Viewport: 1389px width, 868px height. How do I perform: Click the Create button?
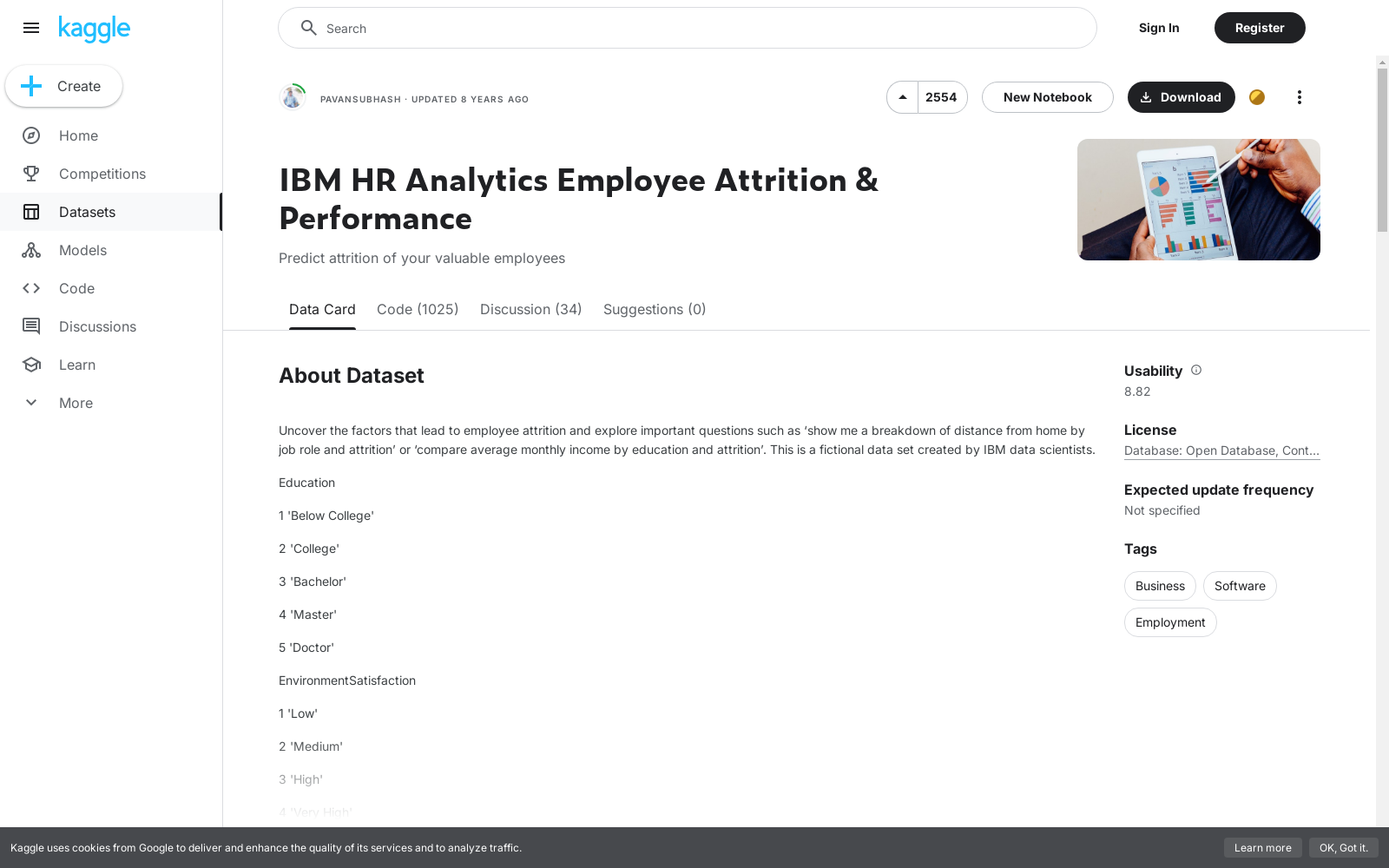pos(63,86)
